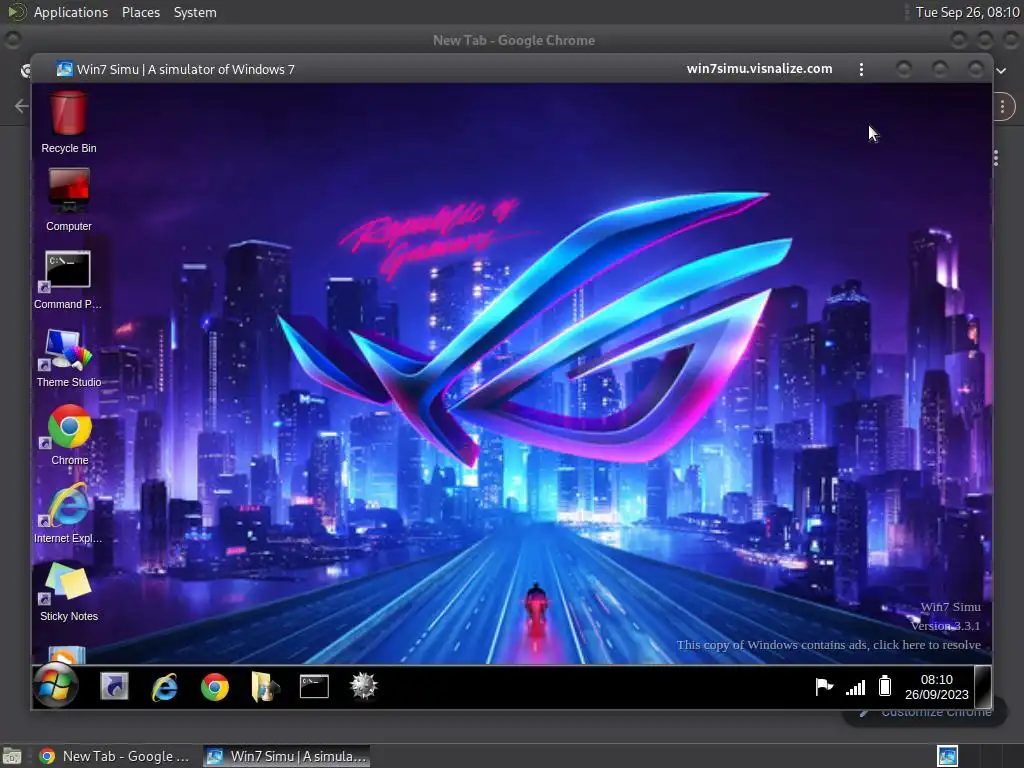Open the Sticky Notes desktop shortcut
Viewport: 1024px width, 768px height.
tap(69, 592)
